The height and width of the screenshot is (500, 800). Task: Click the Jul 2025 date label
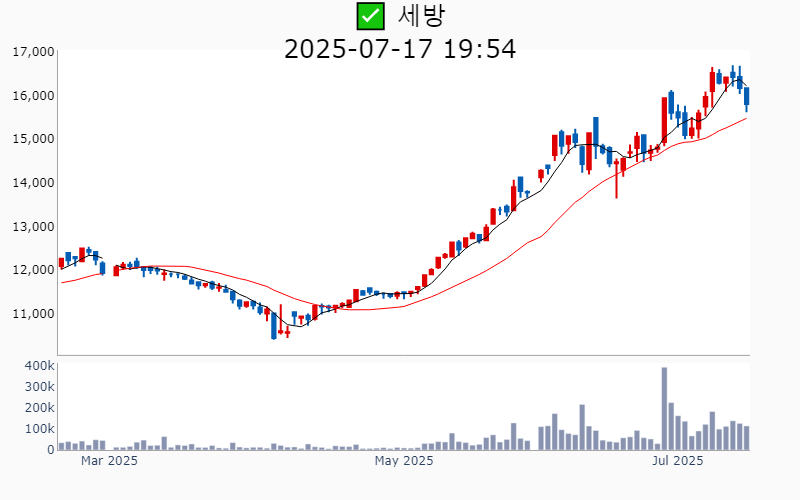(x=678, y=461)
